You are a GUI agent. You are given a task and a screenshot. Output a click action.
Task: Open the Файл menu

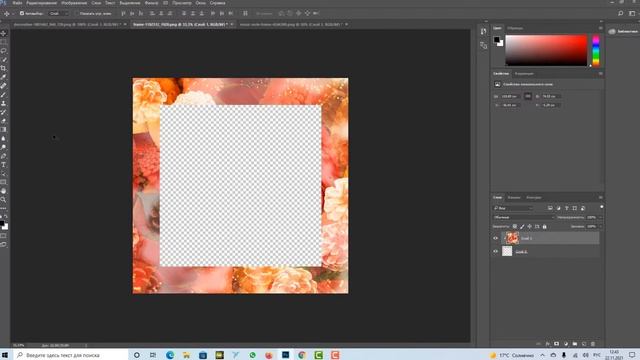[x=17, y=3]
